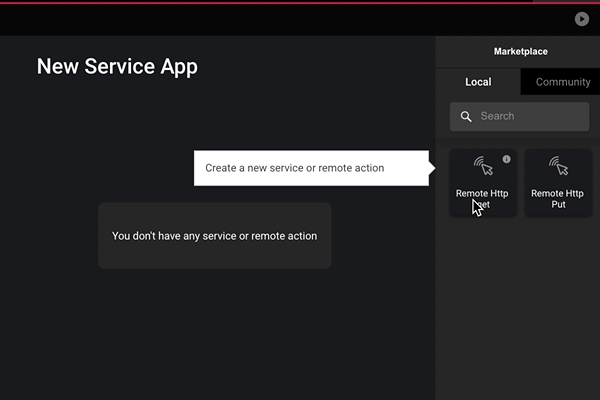Click the Remote Http Put pointer icon
This screenshot has height=400, width=600.
pyautogui.click(x=558, y=165)
